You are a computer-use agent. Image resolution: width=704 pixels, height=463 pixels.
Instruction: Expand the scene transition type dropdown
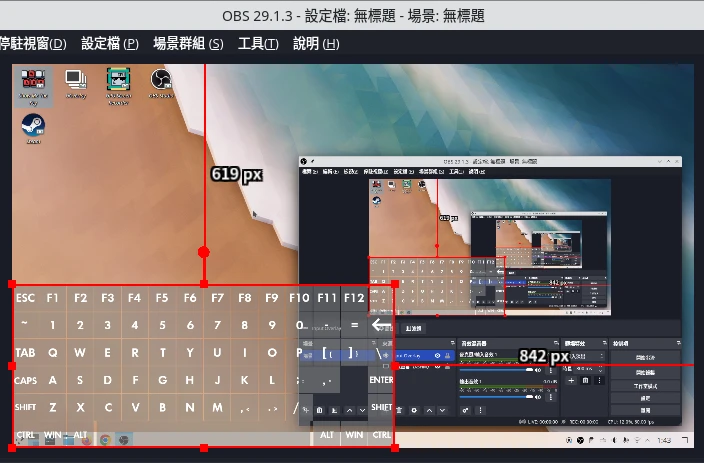click(x=585, y=355)
